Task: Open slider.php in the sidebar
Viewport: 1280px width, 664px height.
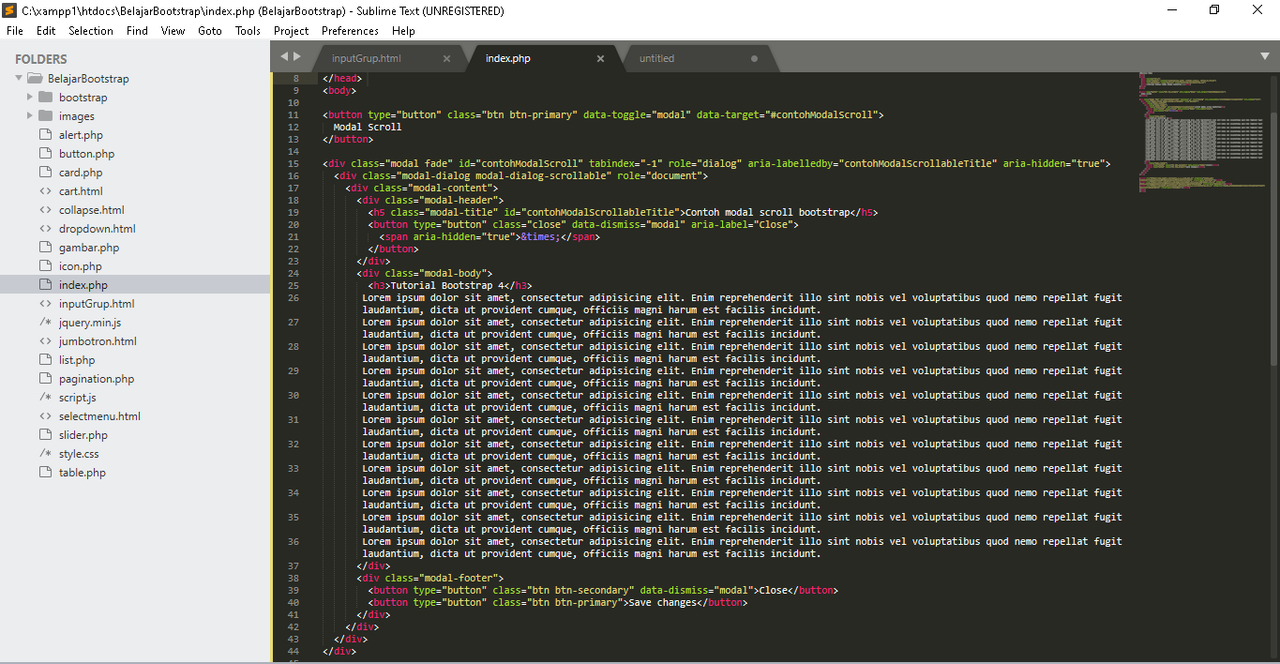Action: (83, 435)
